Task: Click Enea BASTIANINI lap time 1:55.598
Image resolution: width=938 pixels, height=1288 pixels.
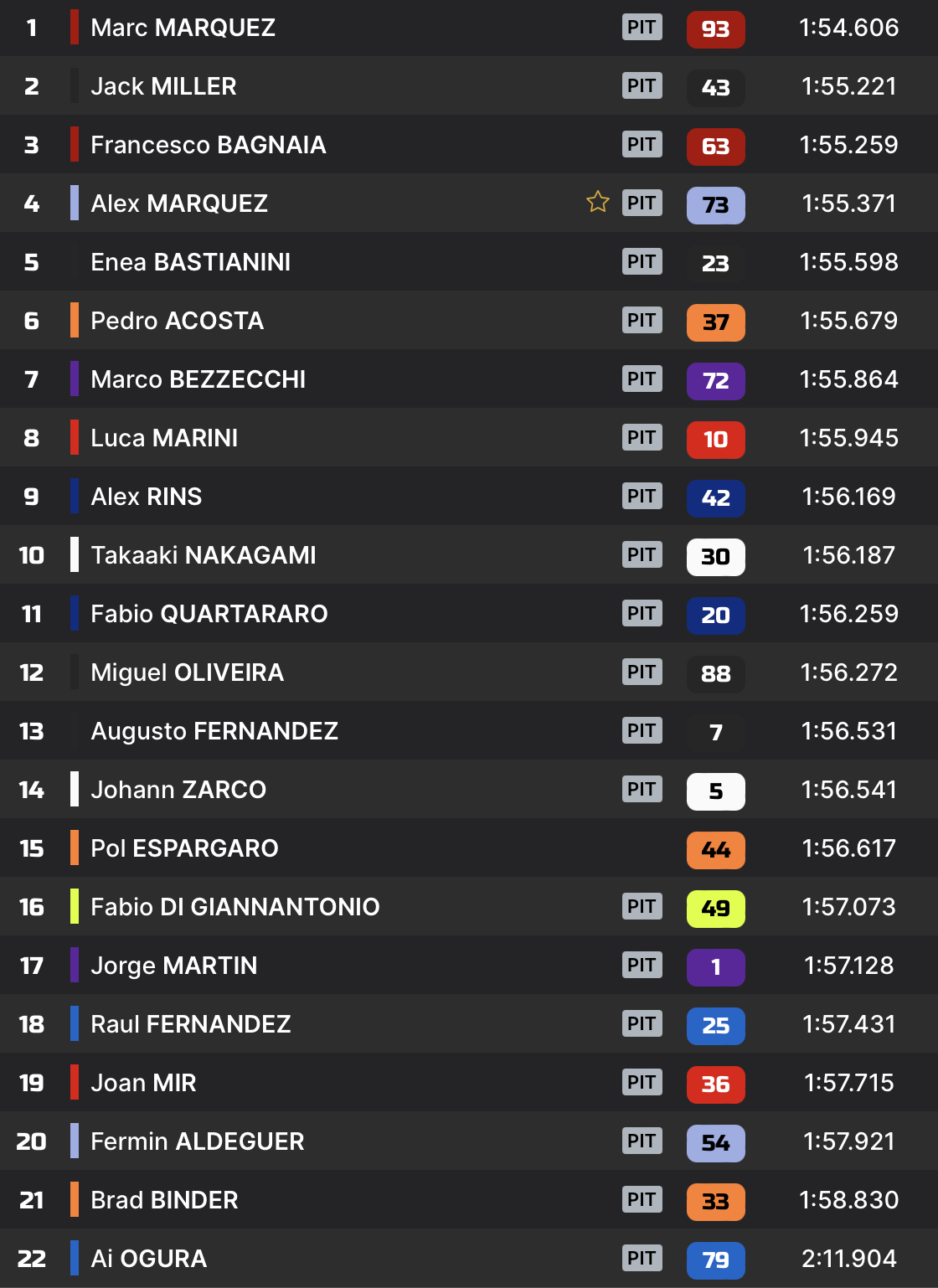Action: pos(849,262)
